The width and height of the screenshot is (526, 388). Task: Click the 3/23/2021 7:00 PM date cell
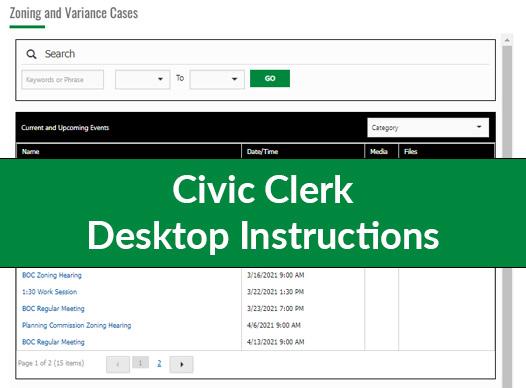[275, 309]
